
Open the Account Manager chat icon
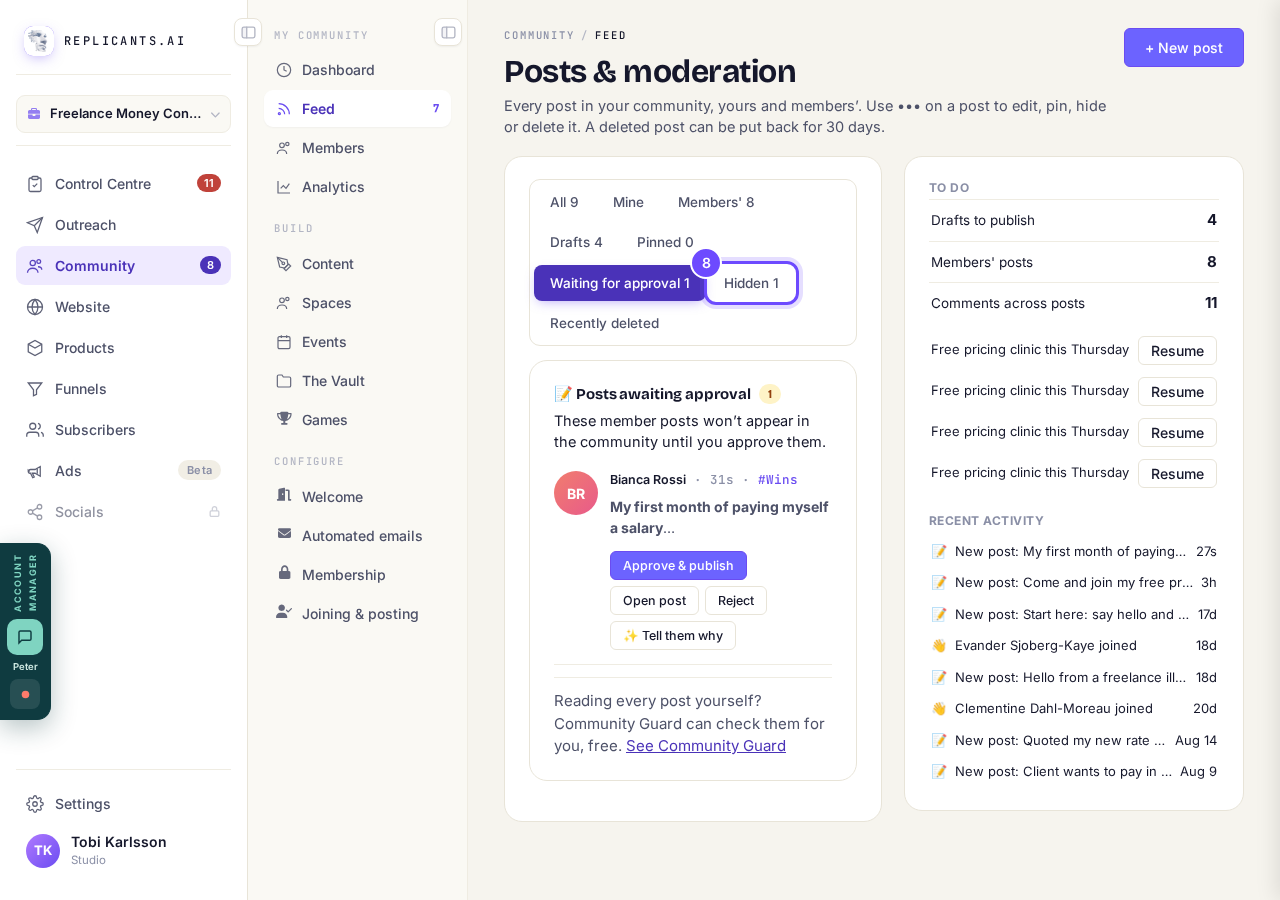pos(25,637)
